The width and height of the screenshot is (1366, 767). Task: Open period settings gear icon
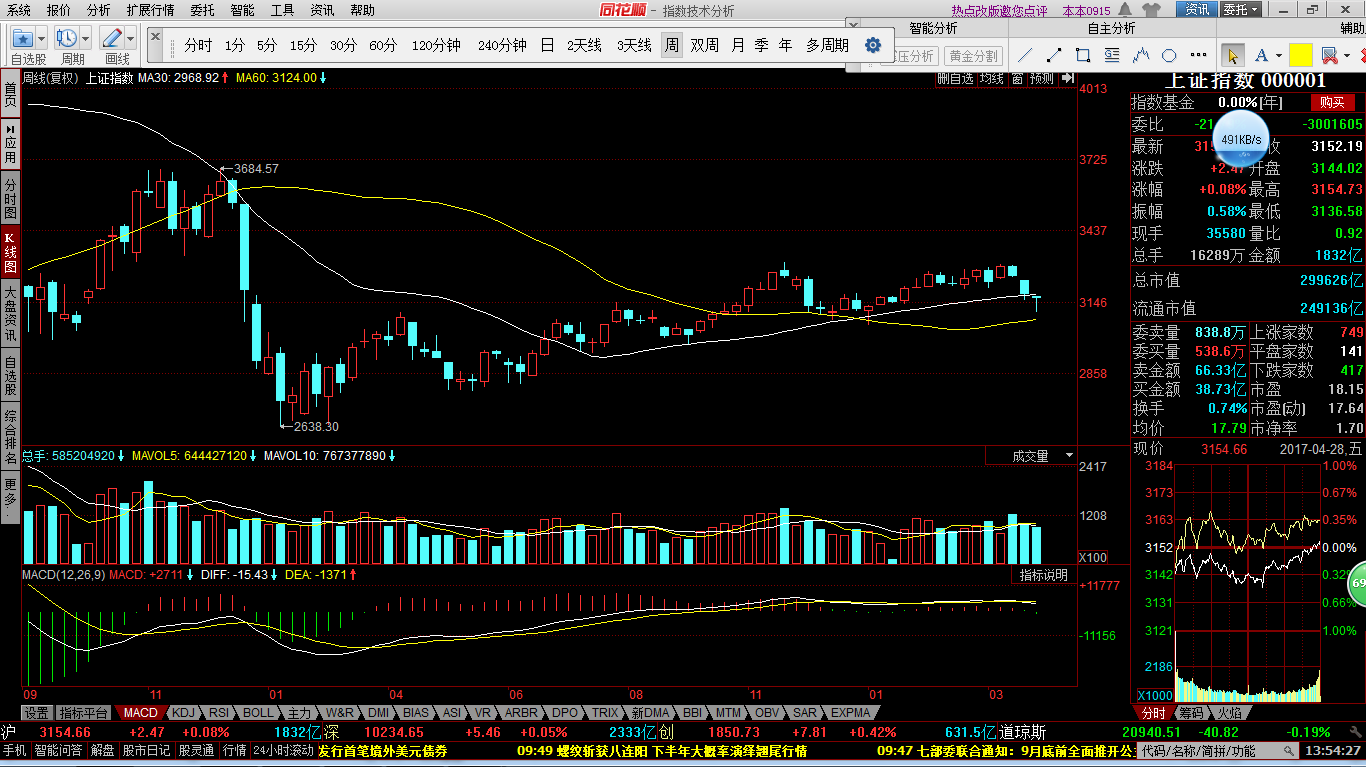pos(872,45)
